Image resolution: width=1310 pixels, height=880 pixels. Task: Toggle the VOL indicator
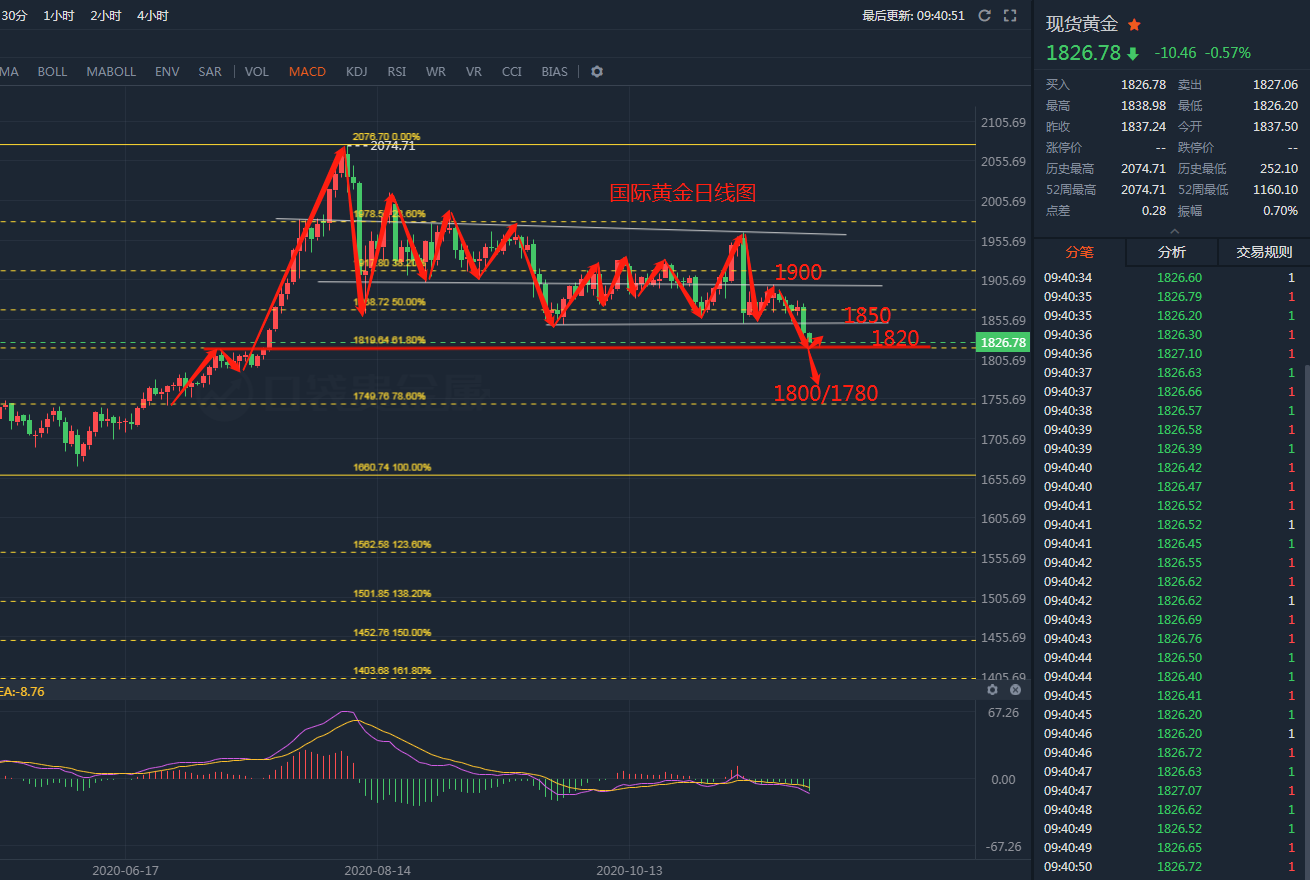pyautogui.click(x=257, y=72)
